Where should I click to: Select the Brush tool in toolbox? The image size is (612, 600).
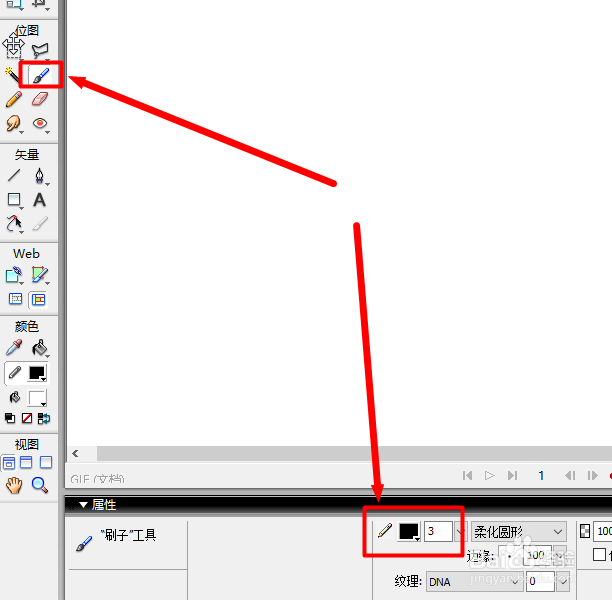(41, 75)
